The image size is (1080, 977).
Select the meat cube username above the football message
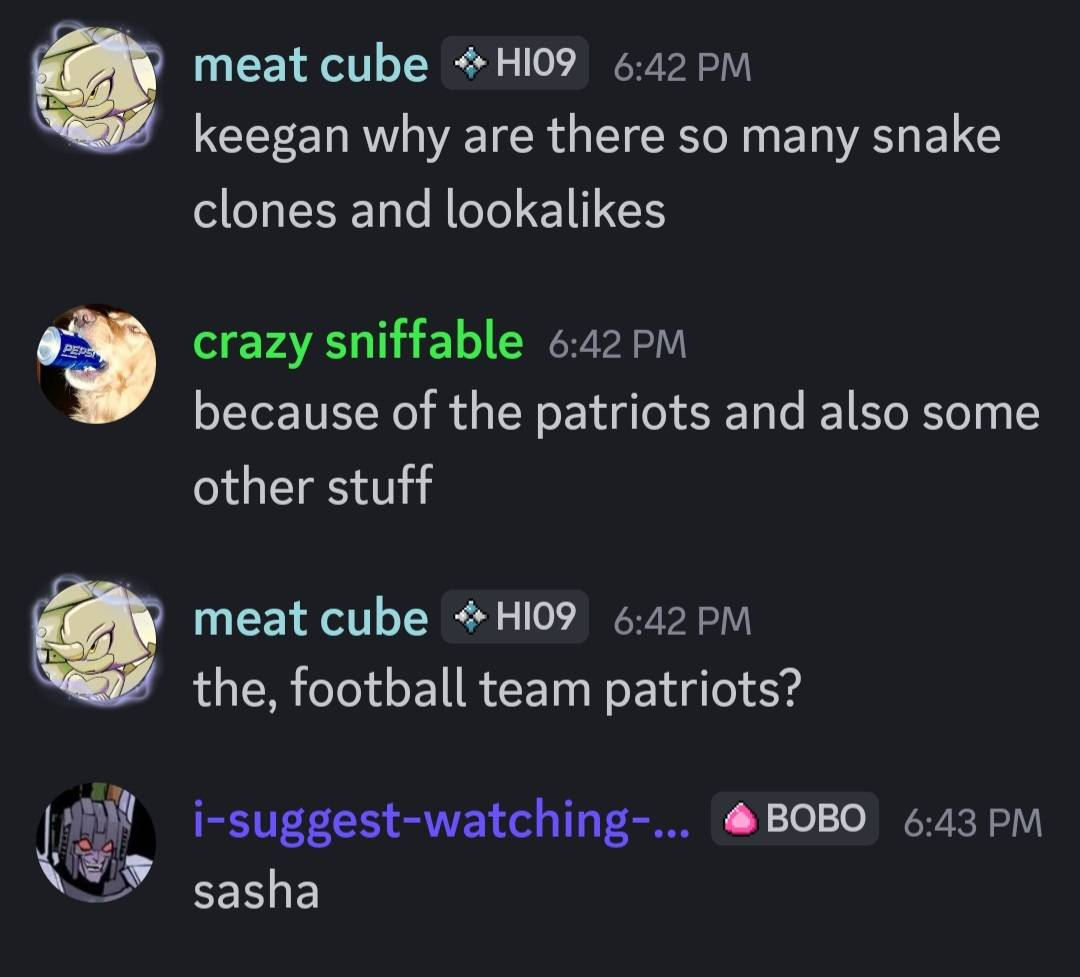[x=310, y=619]
